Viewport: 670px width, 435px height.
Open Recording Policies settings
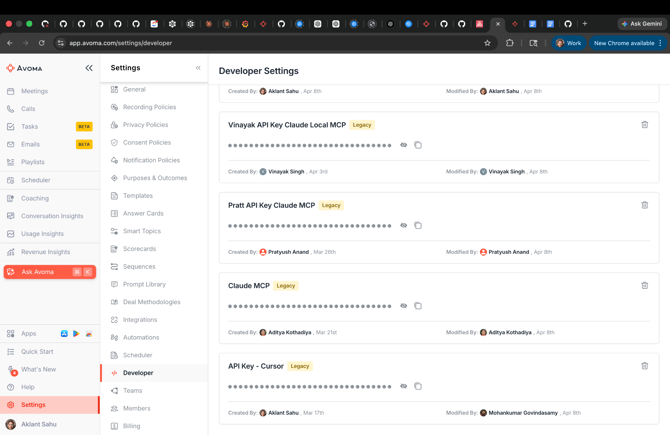pyautogui.click(x=154, y=107)
